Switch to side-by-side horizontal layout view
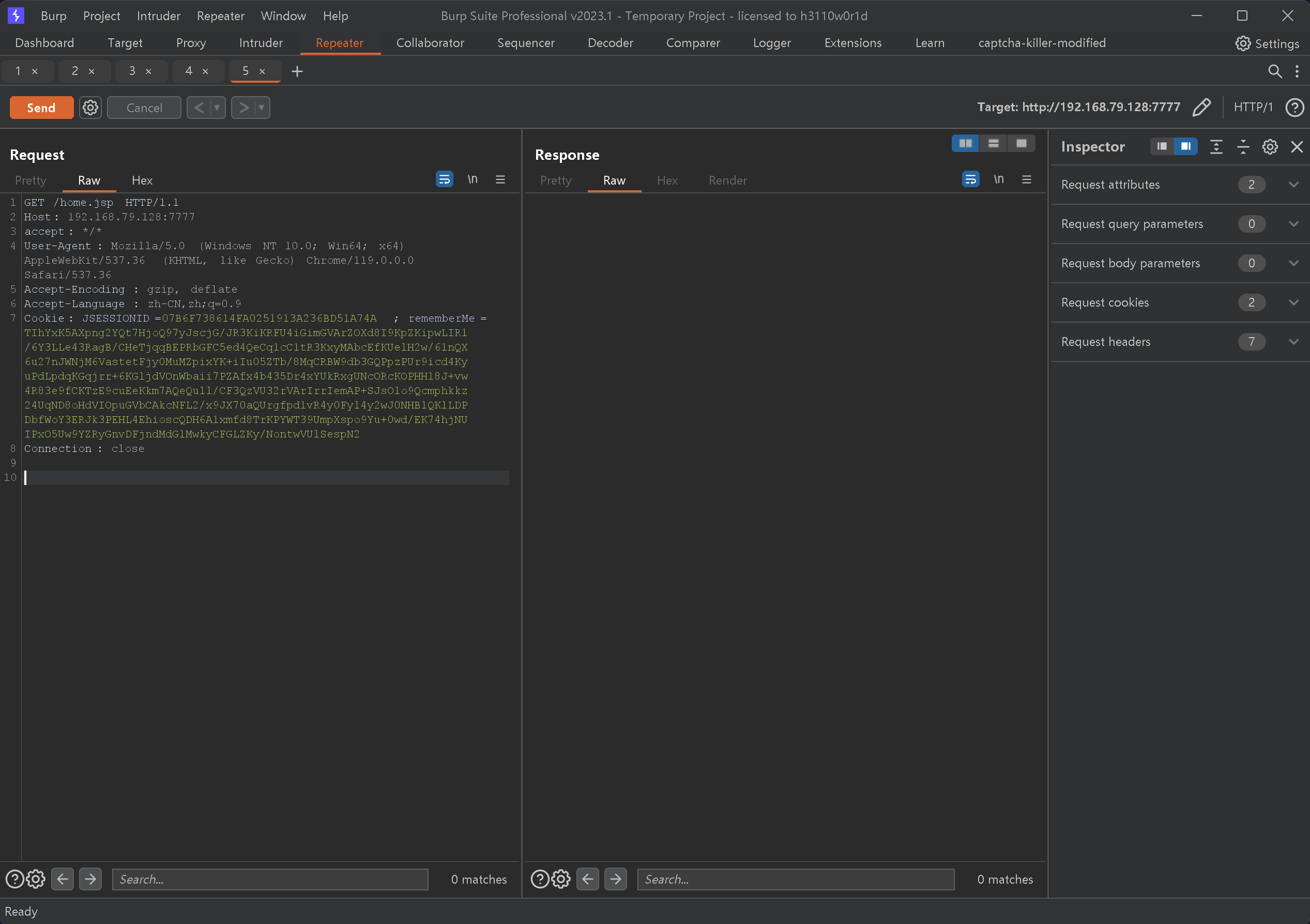Screen dimensions: 1310x924 [965, 143]
